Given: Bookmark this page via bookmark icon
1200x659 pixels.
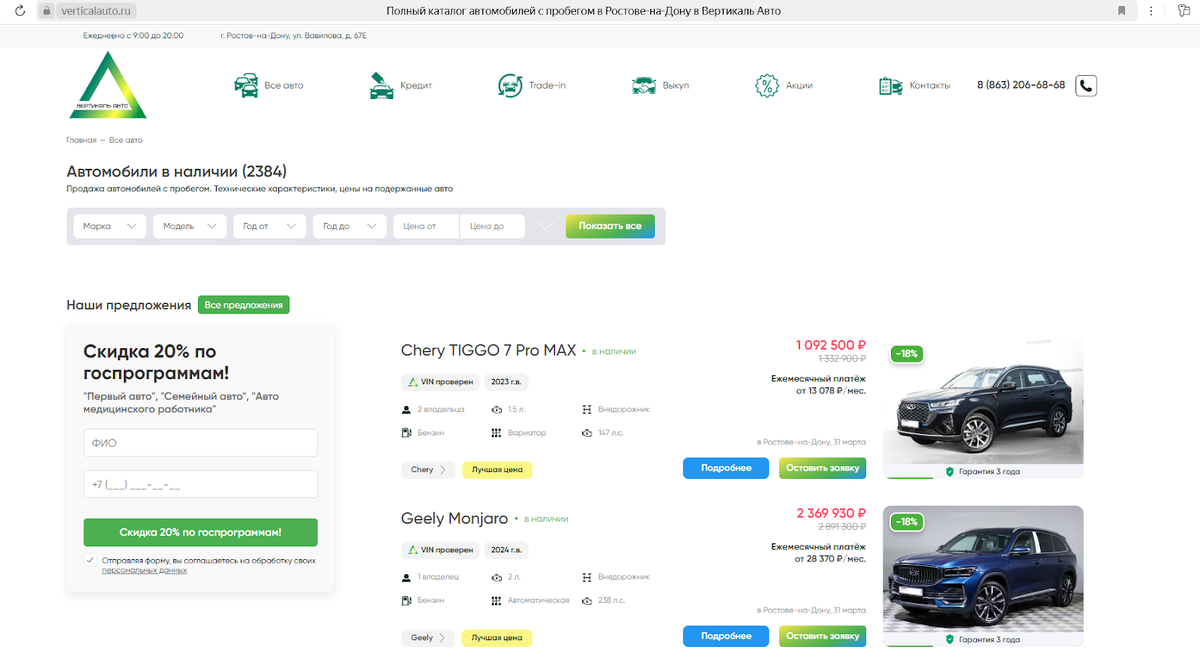Looking at the screenshot, I should click(x=1121, y=11).
